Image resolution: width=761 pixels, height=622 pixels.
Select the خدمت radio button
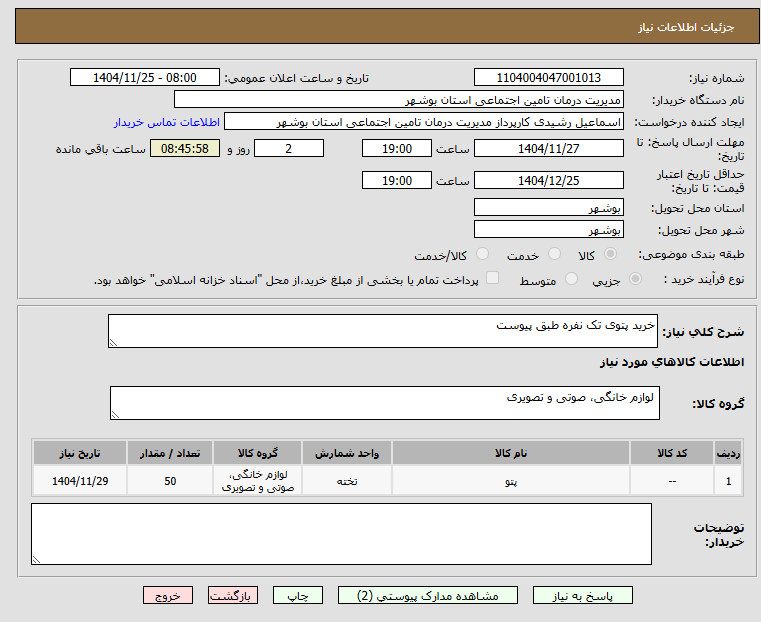(x=554, y=254)
